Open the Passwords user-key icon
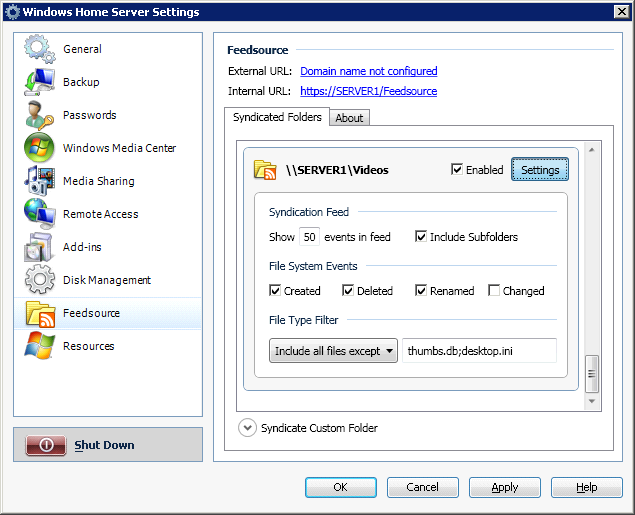 pos(39,115)
